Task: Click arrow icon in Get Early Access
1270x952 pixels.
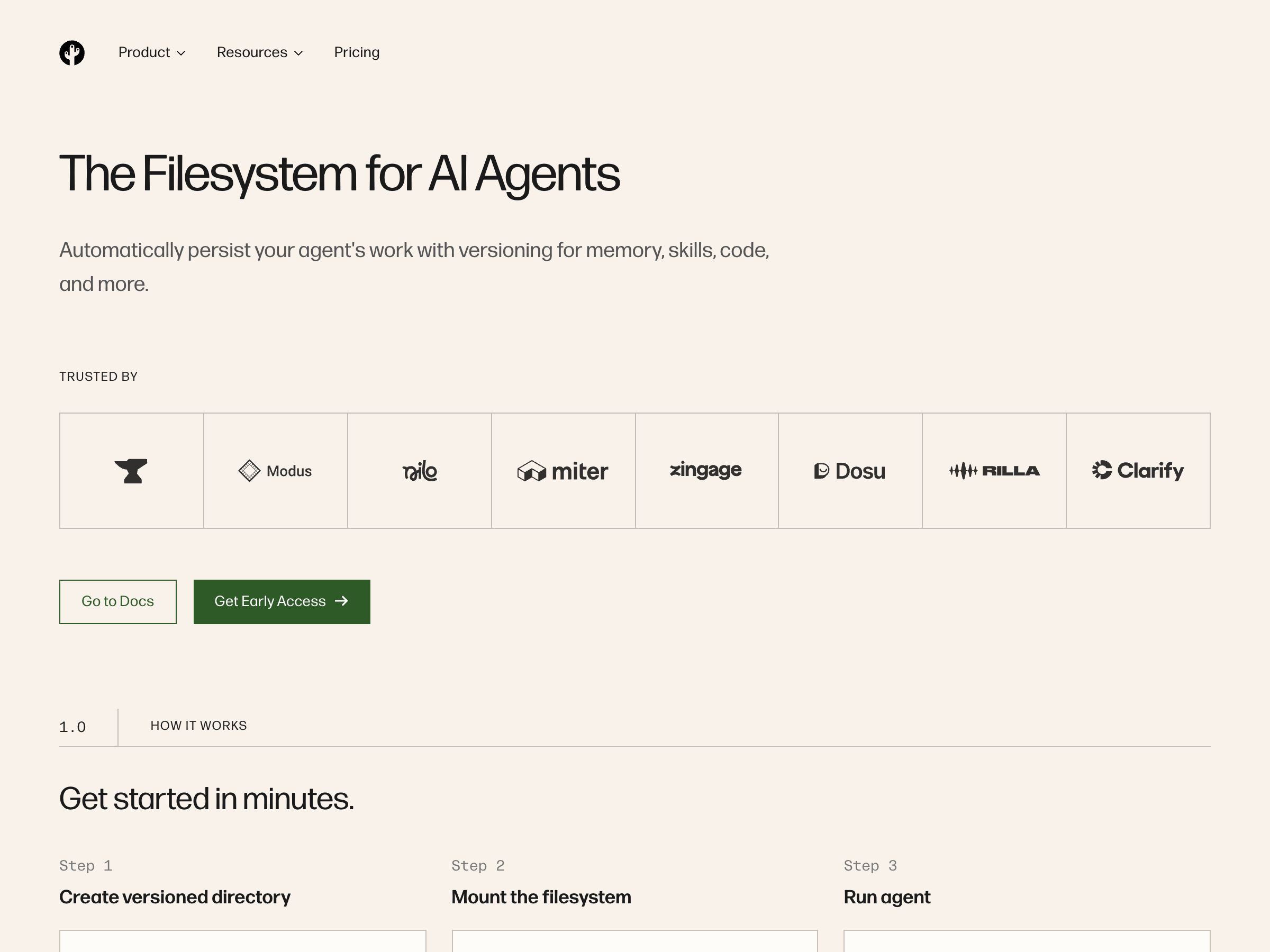Action: click(x=342, y=601)
